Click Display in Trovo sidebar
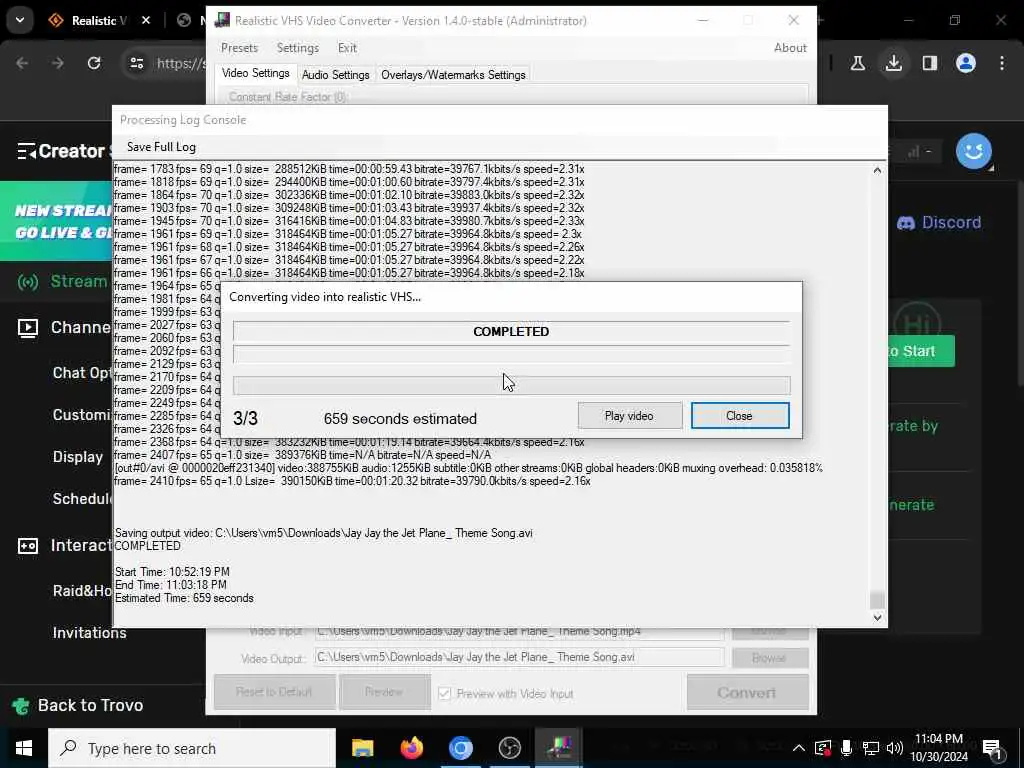The width and height of the screenshot is (1024, 768). pyautogui.click(x=78, y=456)
